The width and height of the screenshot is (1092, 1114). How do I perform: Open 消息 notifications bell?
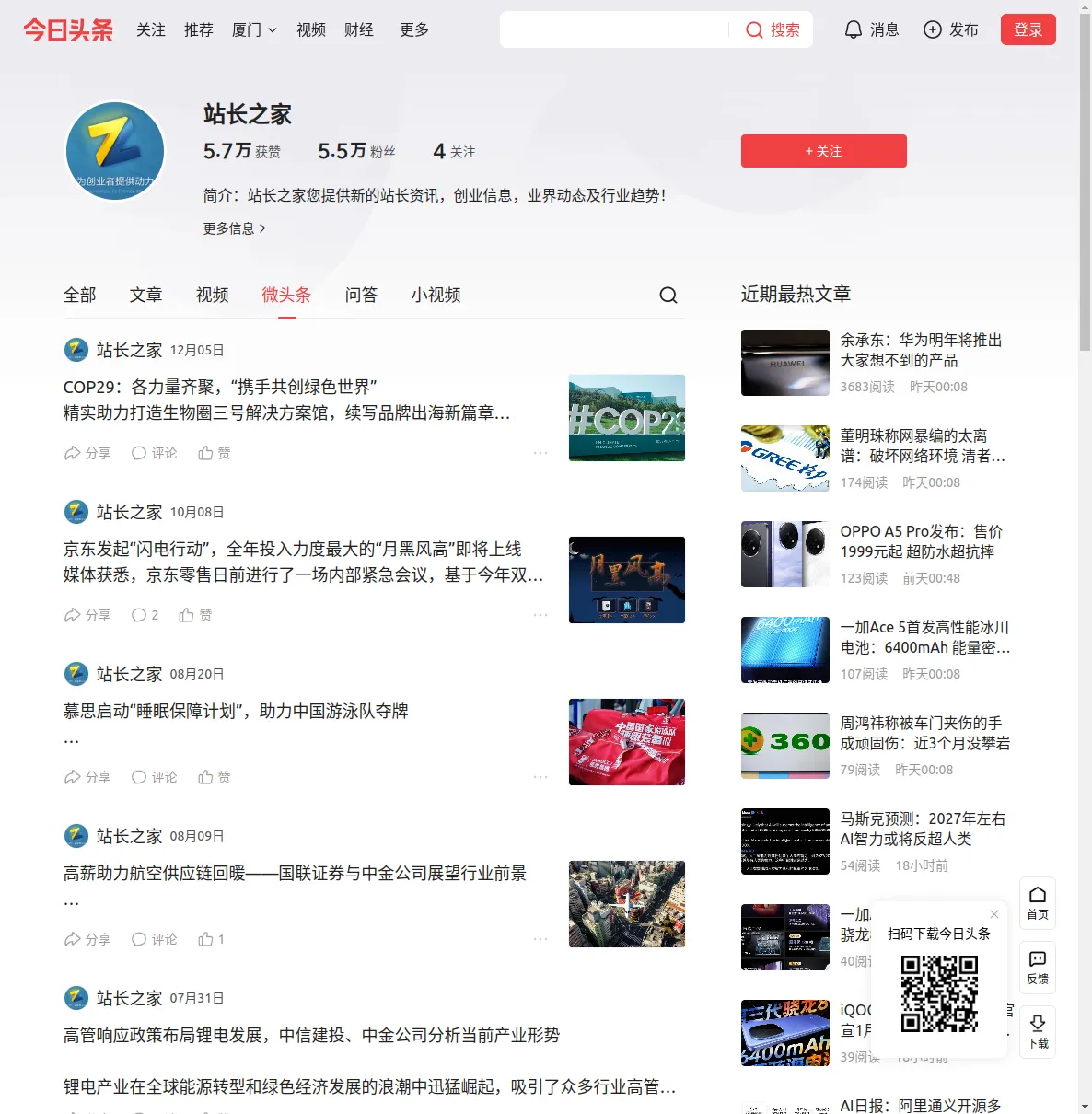point(854,30)
